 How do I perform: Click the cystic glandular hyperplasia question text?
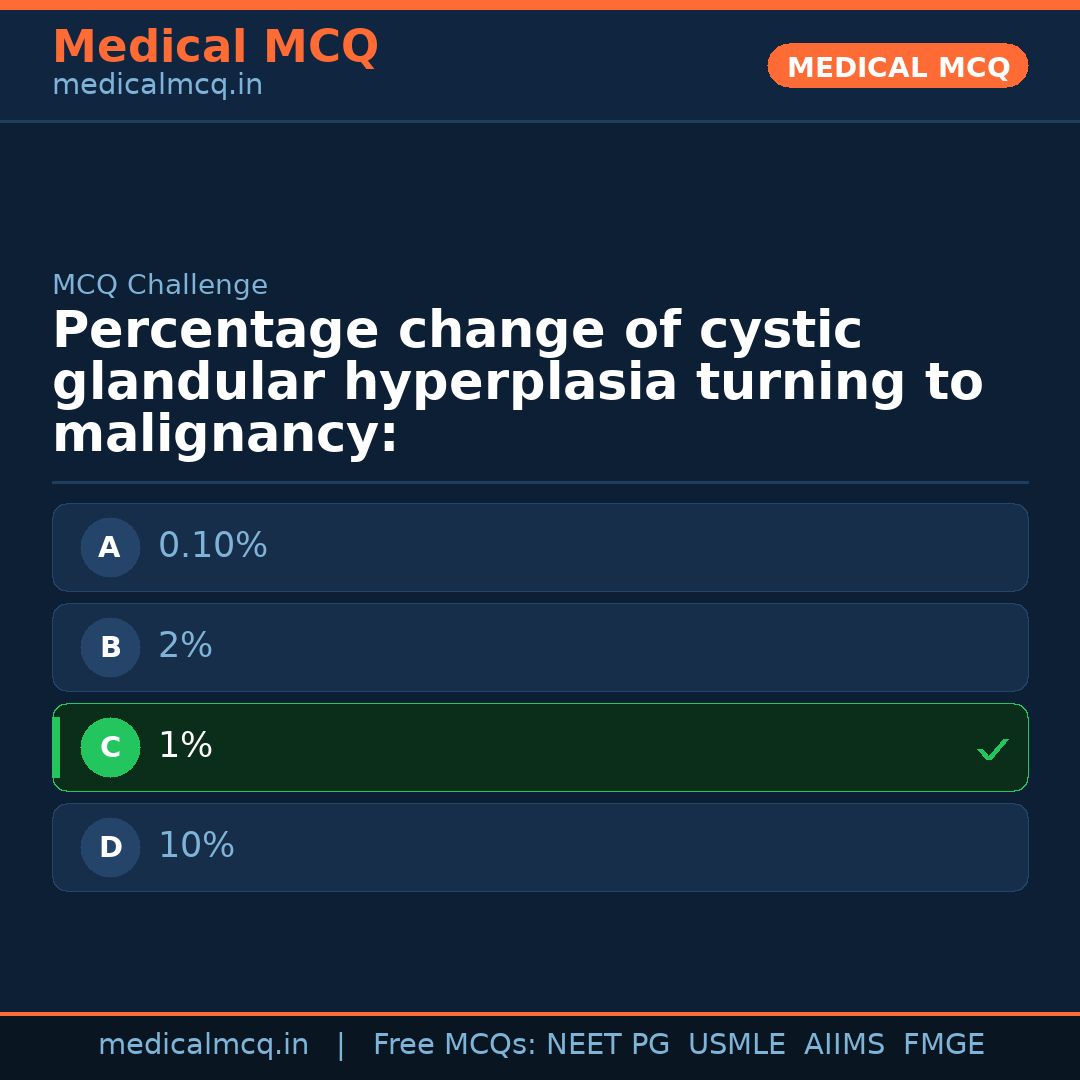pyautogui.click(x=517, y=384)
